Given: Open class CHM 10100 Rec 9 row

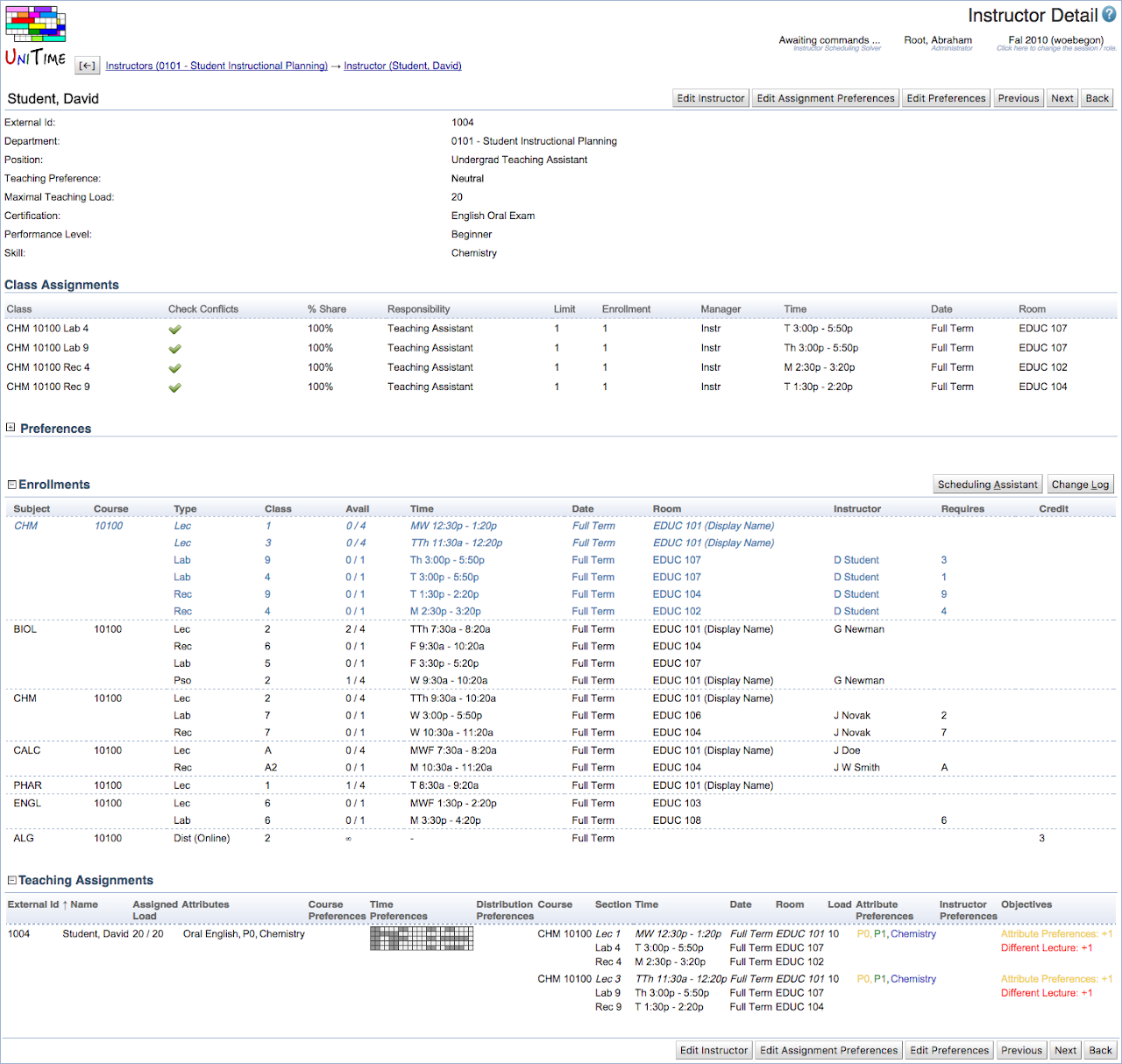Looking at the screenshot, I should (561, 387).
